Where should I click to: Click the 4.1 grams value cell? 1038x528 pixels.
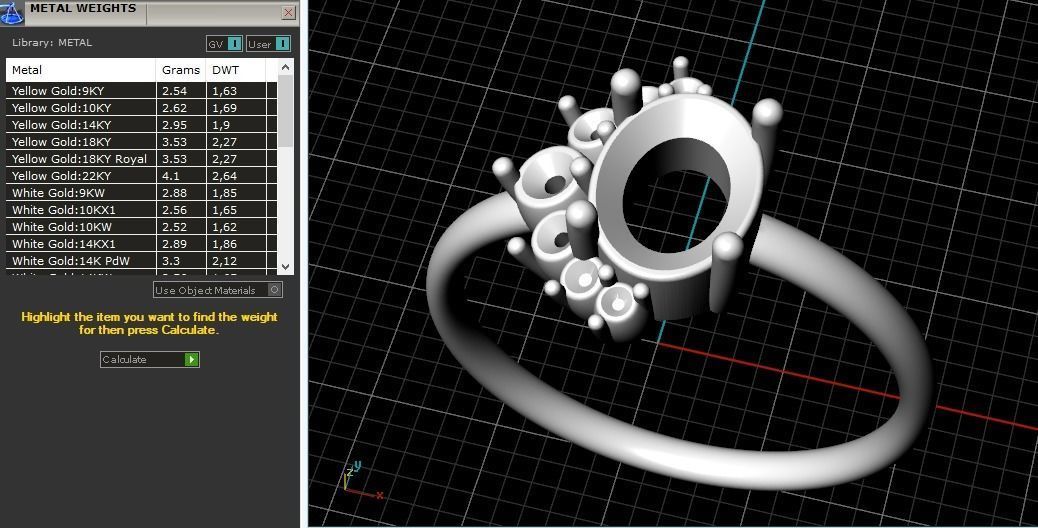coord(181,176)
